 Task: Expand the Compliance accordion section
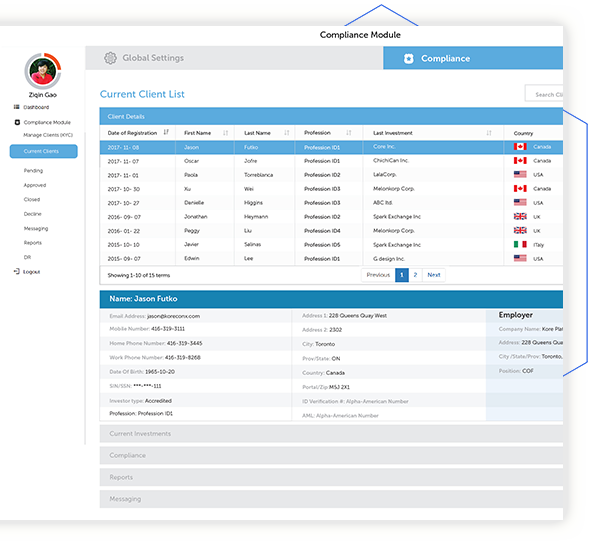331,455
